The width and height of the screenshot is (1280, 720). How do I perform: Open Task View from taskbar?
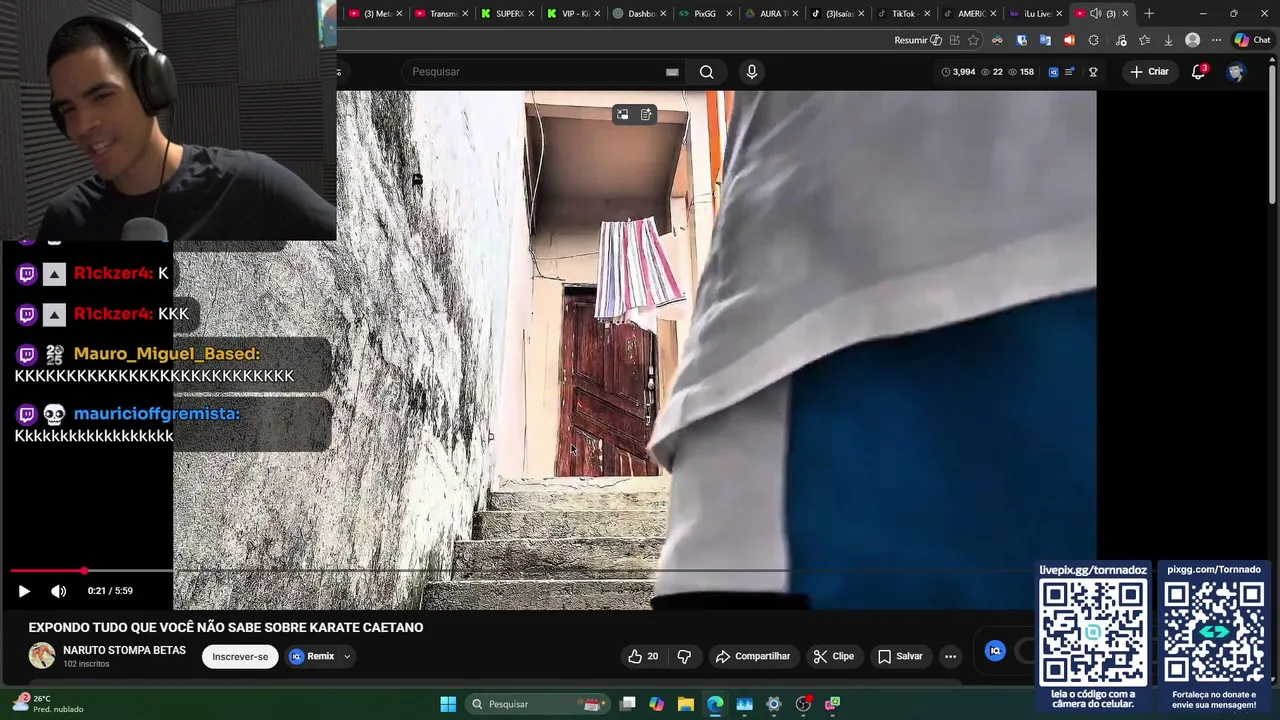tap(627, 704)
